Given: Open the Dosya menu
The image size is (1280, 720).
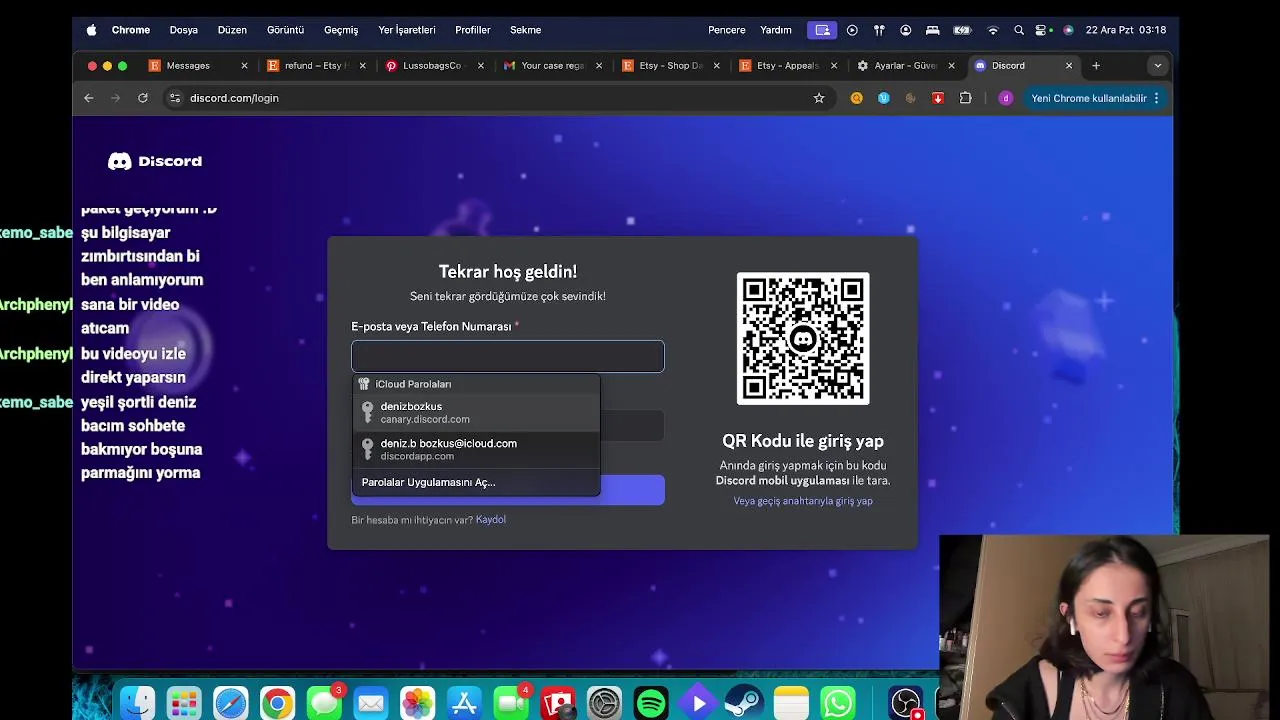Looking at the screenshot, I should click(x=184, y=30).
